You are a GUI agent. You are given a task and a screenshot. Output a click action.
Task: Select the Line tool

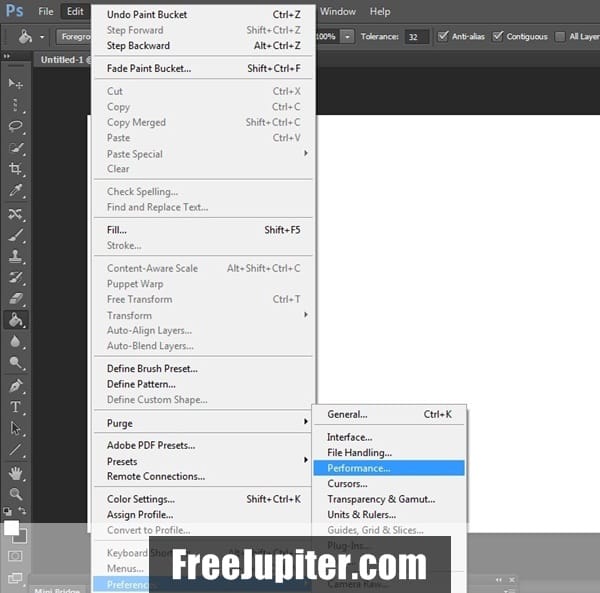point(15,450)
